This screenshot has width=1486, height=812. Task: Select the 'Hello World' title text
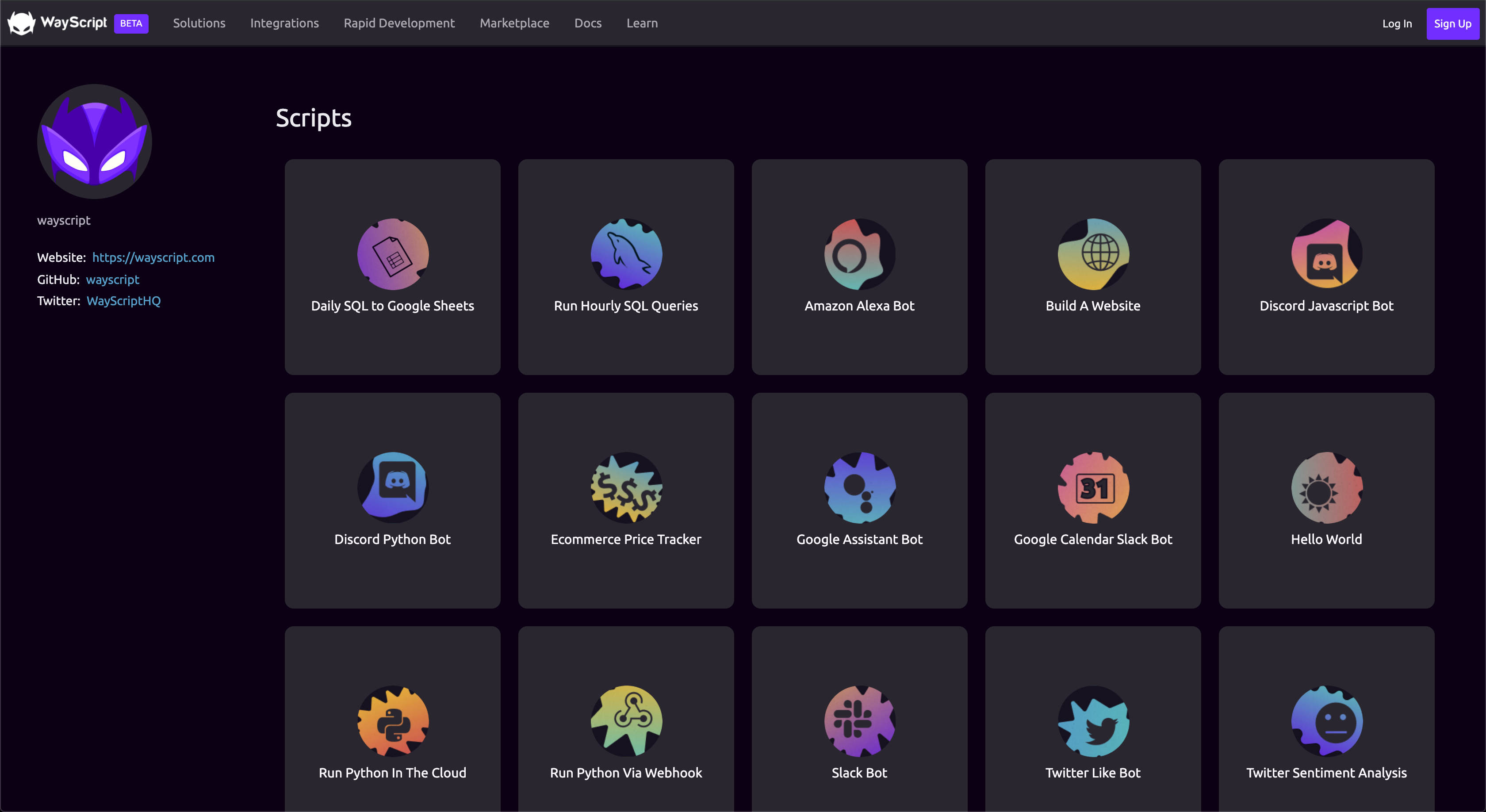[x=1327, y=539]
